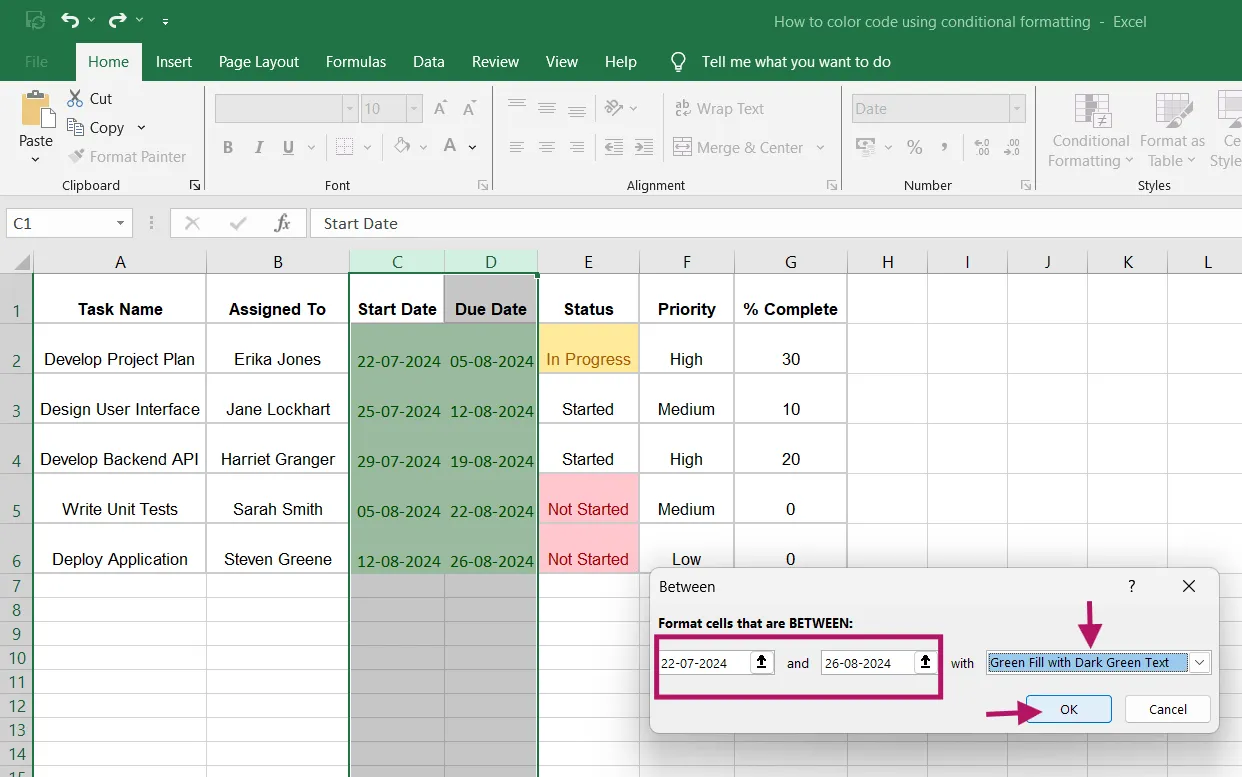Screen dimensions: 1242x777
Task: Open the Font Name dropdown
Action: point(349,109)
